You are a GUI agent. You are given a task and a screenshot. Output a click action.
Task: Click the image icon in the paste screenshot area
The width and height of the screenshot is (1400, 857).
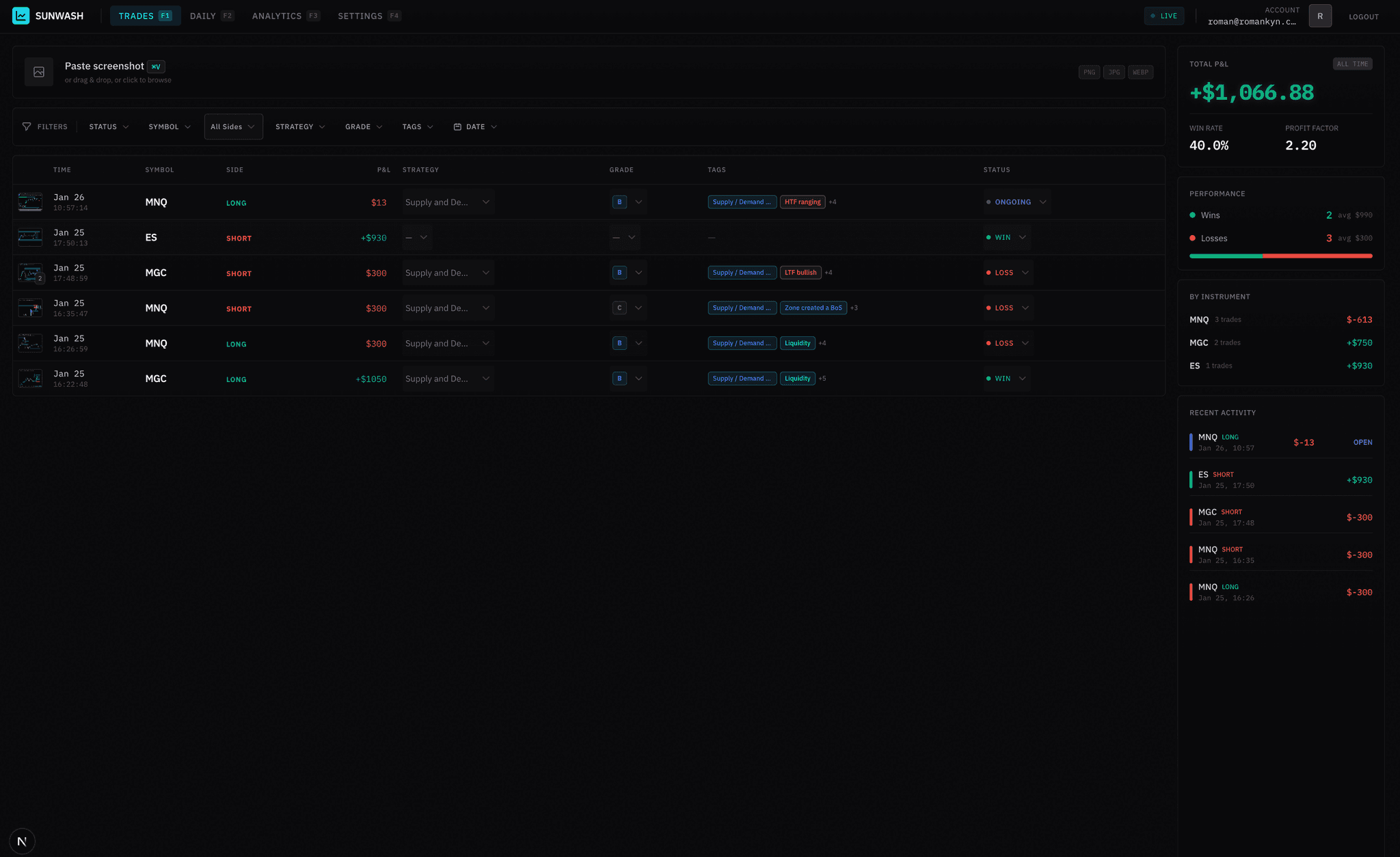point(38,71)
